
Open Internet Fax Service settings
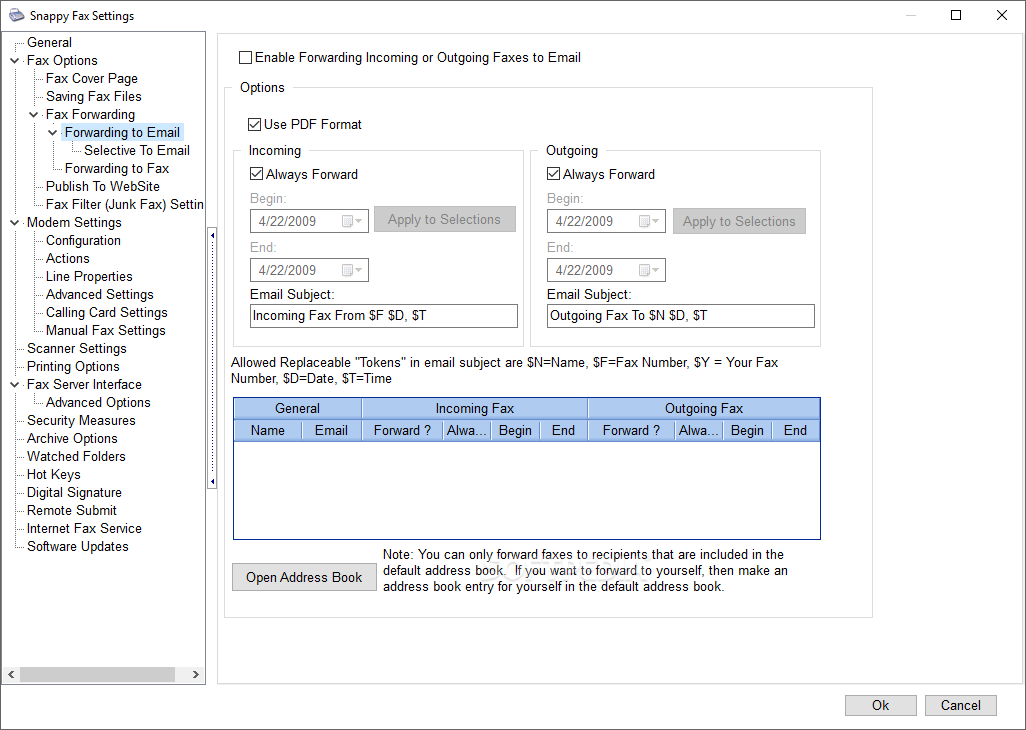[84, 529]
